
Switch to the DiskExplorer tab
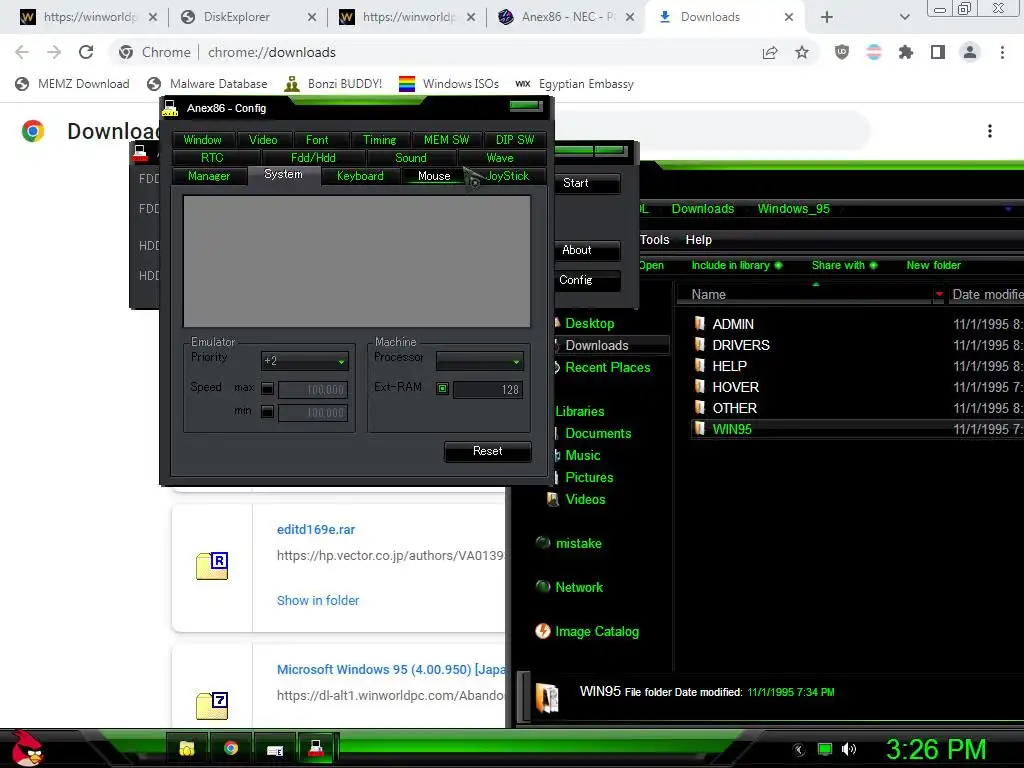click(249, 17)
